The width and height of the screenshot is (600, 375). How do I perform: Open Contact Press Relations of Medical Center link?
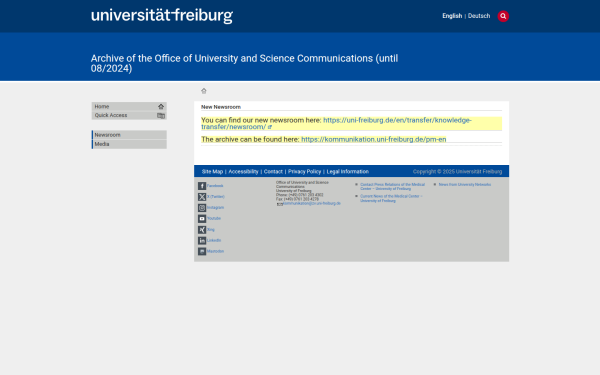point(392,187)
